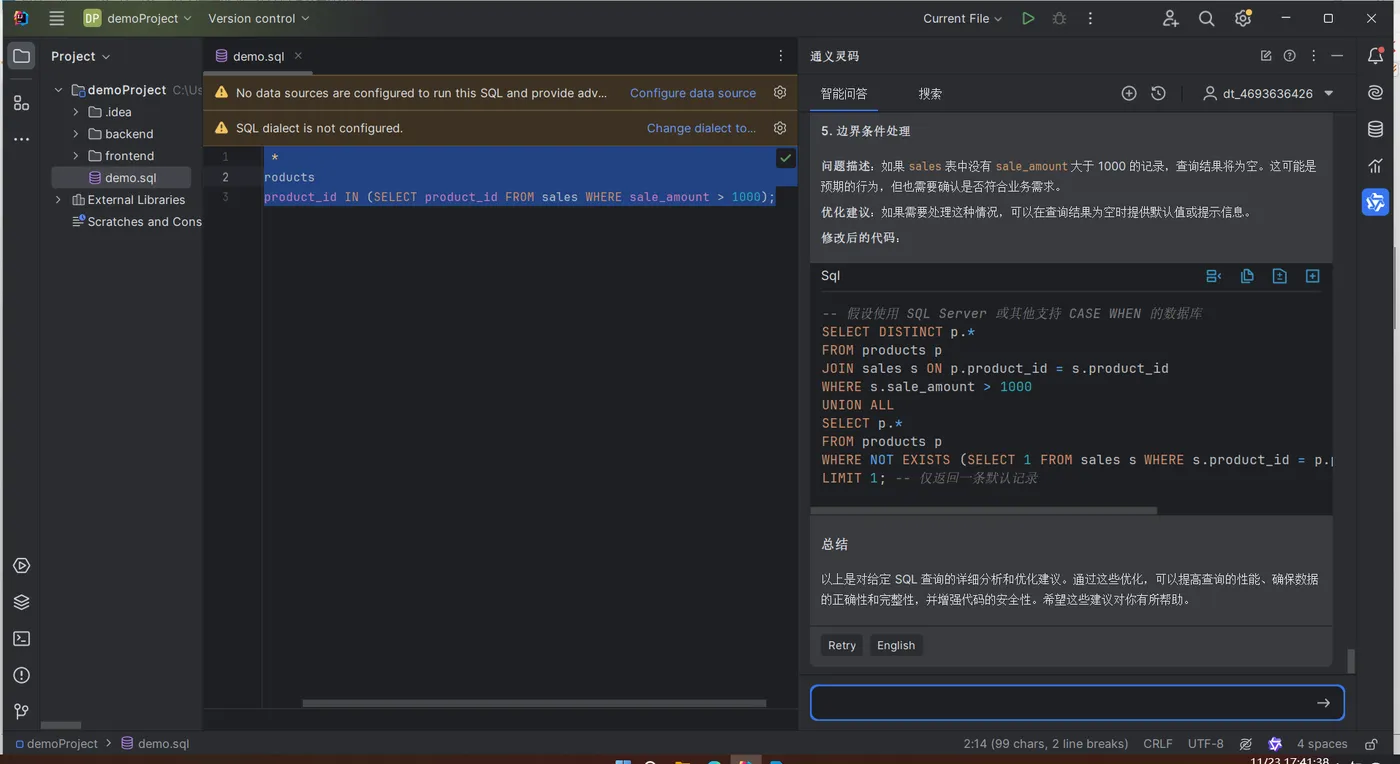Close the demo.sql tab
This screenshot has height=764, width=1400.
point(298,56)
